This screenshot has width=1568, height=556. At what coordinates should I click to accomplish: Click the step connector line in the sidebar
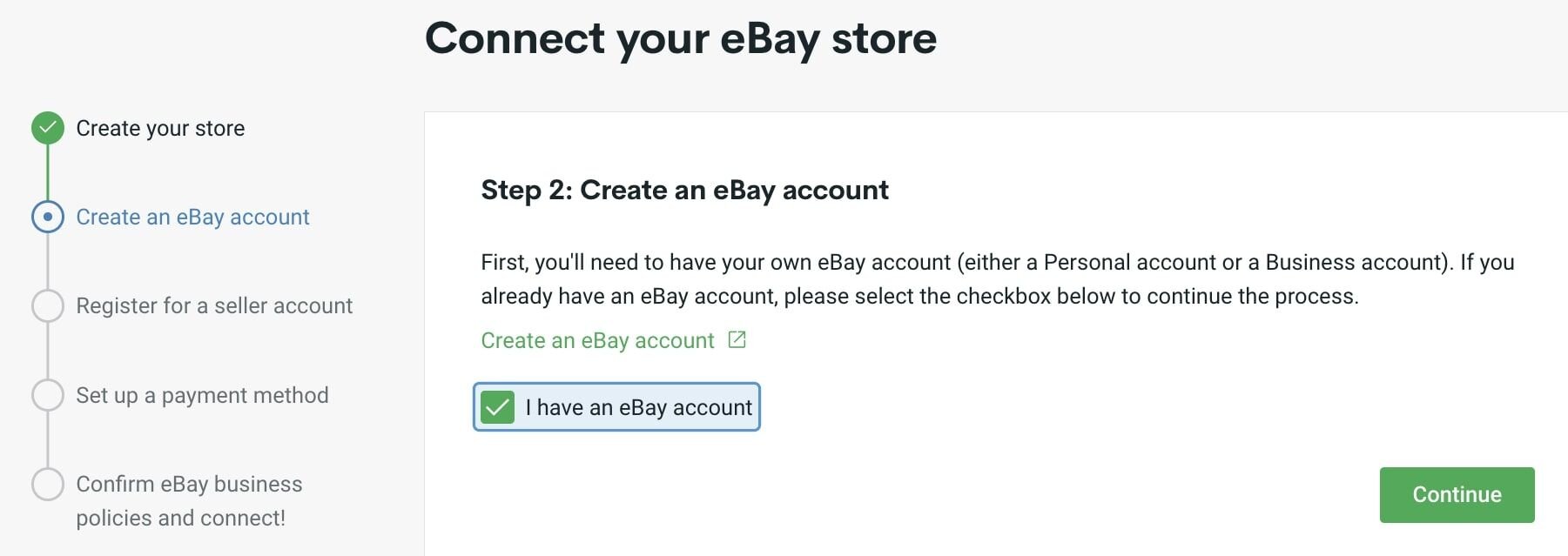click(48, 261)
